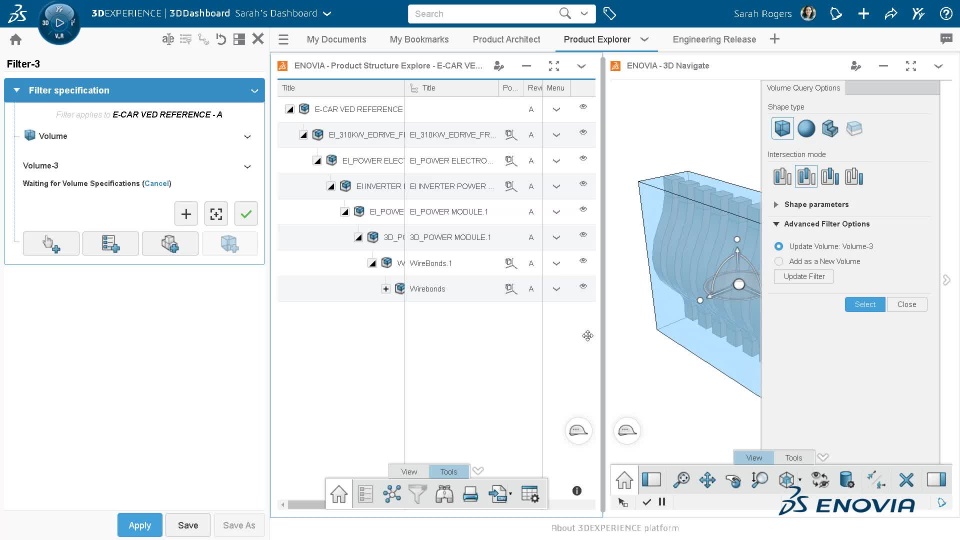Click the binoculars find icon in Explore toolbar
The width and height of the screenshot is (960, 540).
click(444, 493)
